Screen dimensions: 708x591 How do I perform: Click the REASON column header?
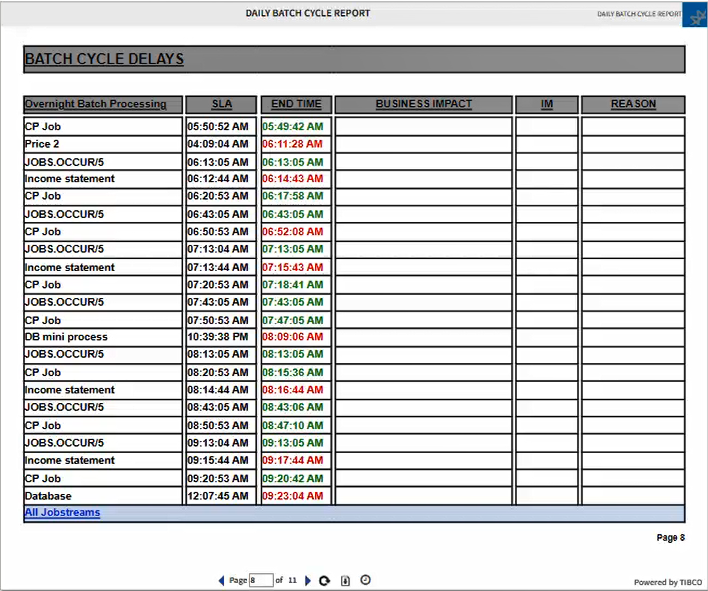633,104
